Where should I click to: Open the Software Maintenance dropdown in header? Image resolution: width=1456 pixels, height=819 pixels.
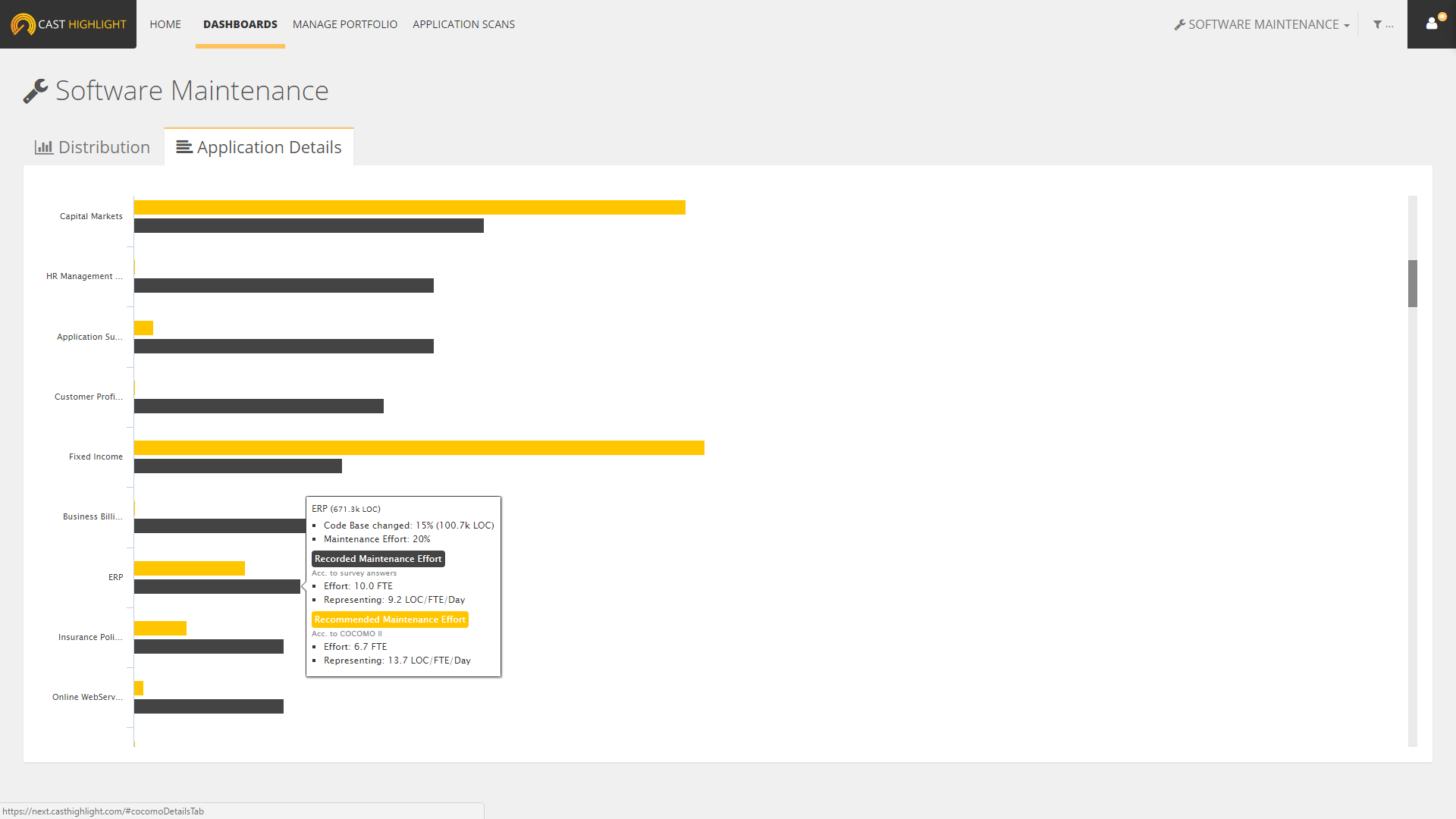1262,24
